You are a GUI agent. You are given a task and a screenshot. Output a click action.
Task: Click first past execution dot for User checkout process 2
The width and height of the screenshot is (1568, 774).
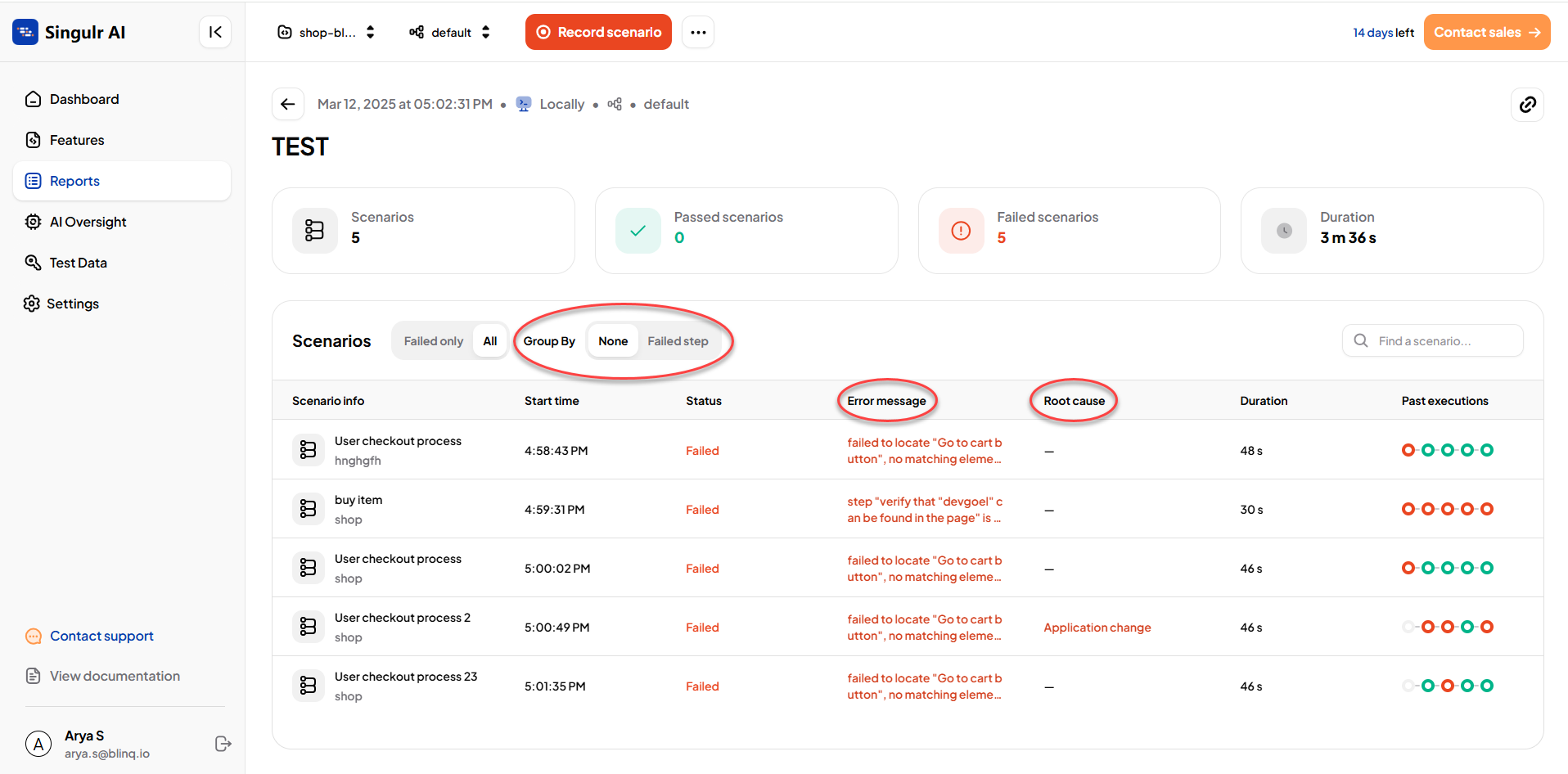click(x=1408, y=627)
